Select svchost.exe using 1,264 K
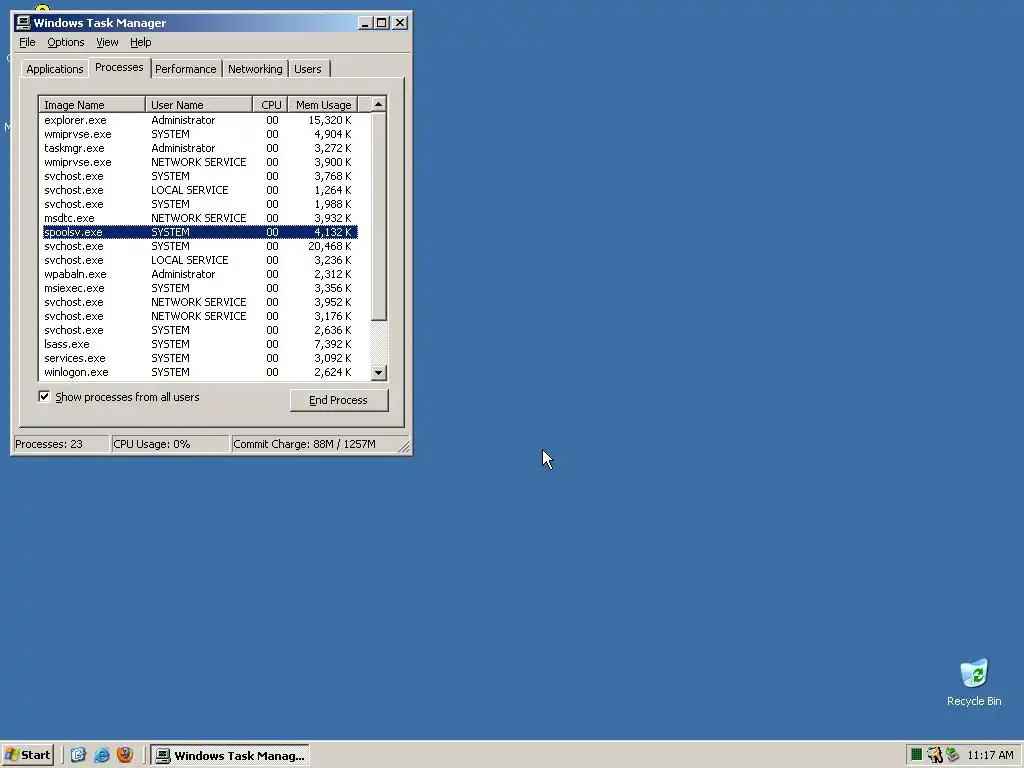Image resolution: width=1024 pixels, height=768 pixels. [200, 190]
